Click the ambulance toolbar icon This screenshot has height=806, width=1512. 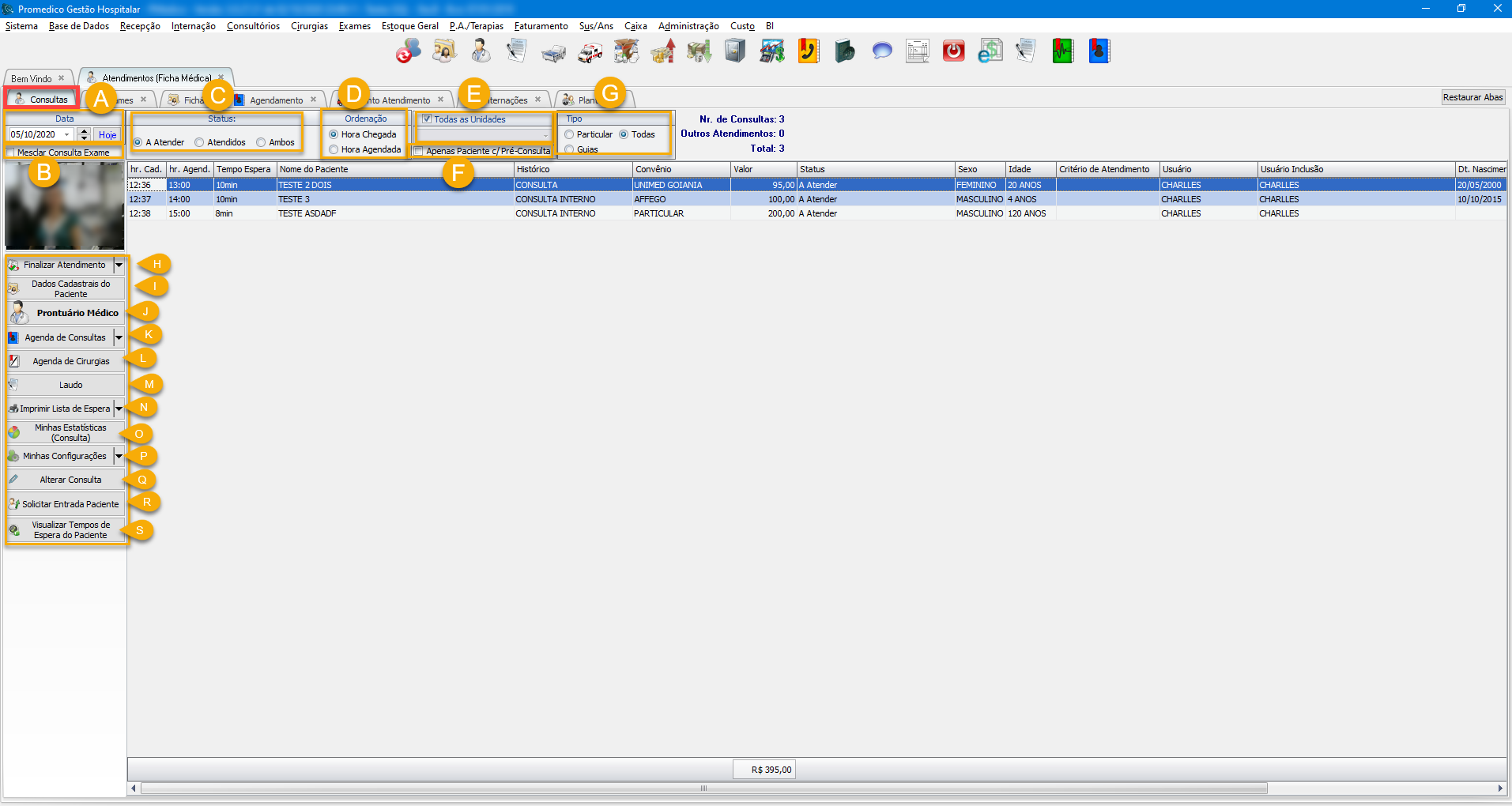(590, 52)
